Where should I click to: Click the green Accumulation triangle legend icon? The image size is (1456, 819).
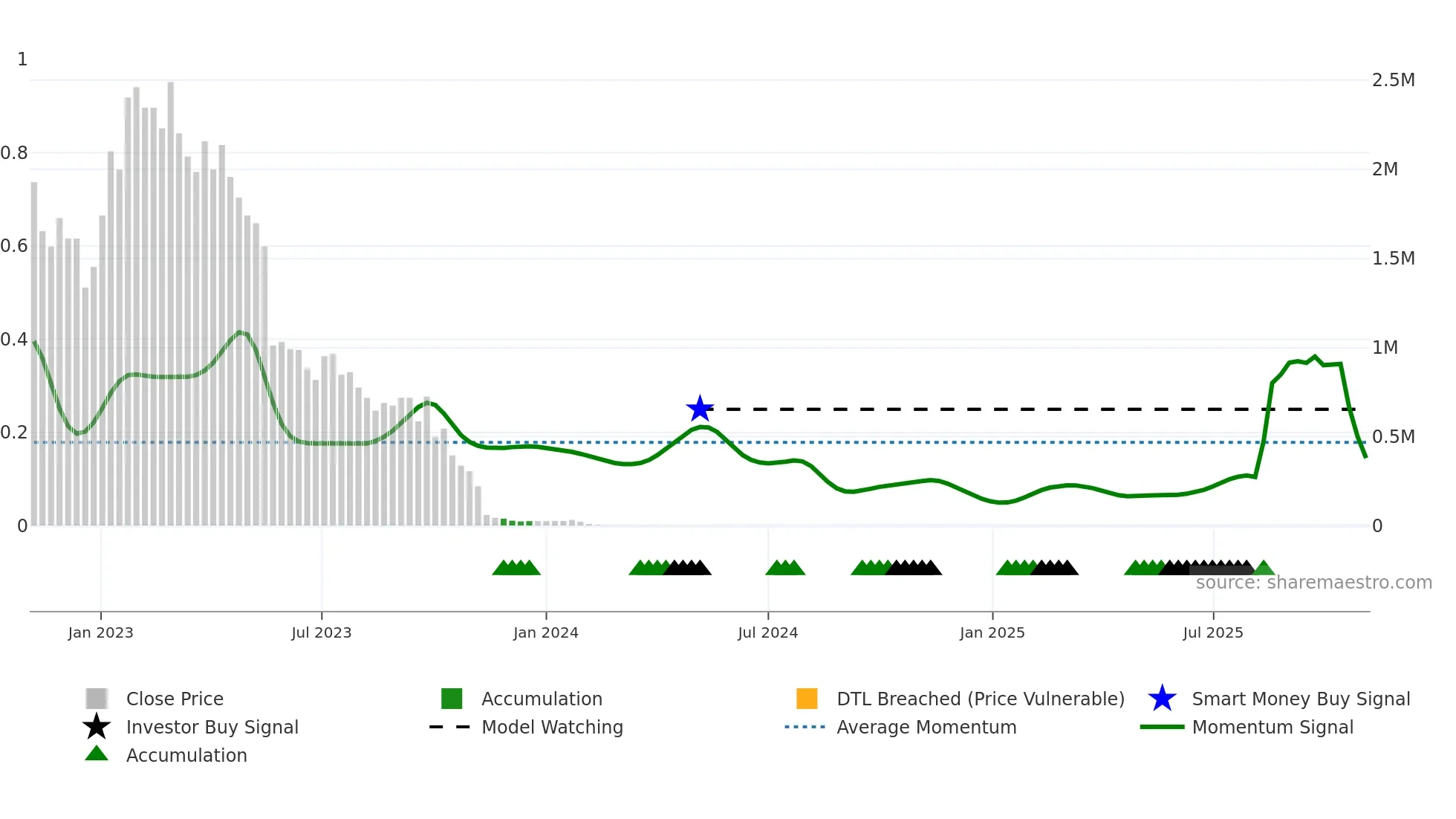click(x=97, y=754)
